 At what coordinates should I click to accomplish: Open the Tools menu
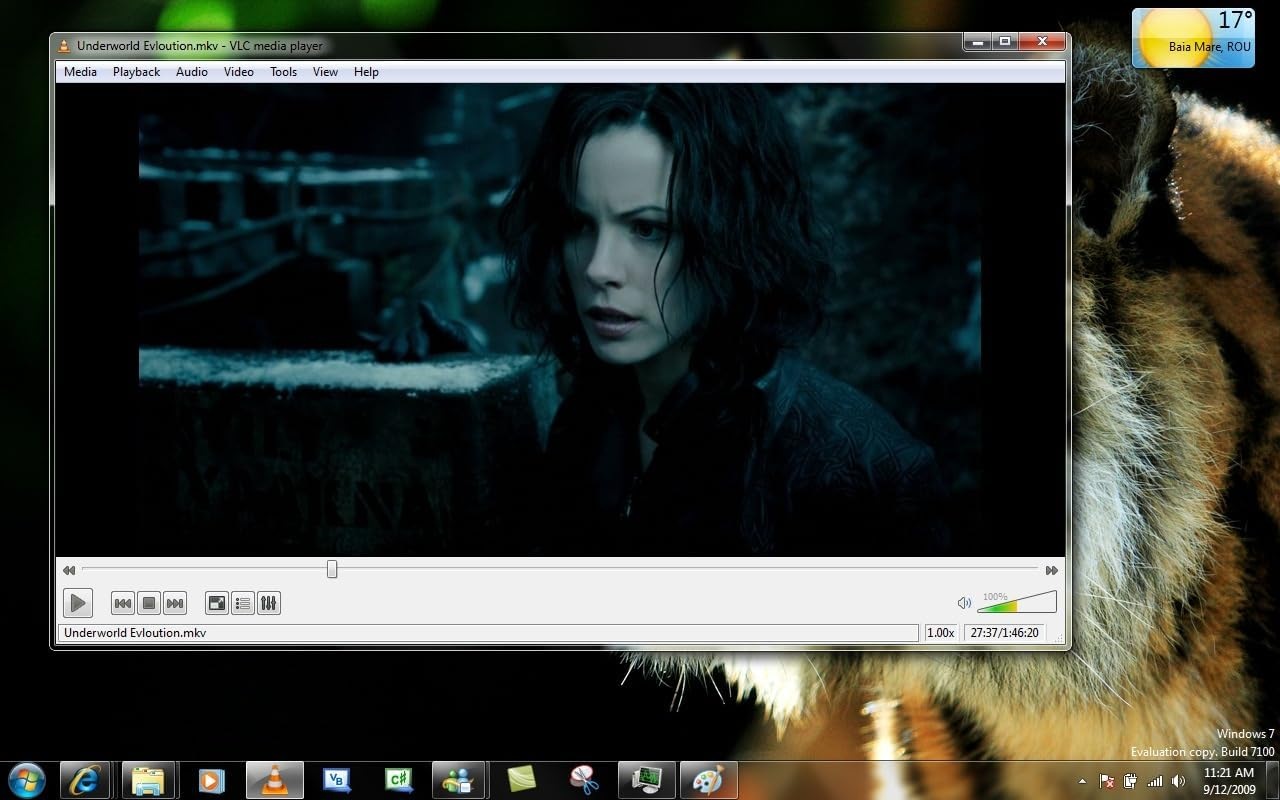[x=283, y=71]
